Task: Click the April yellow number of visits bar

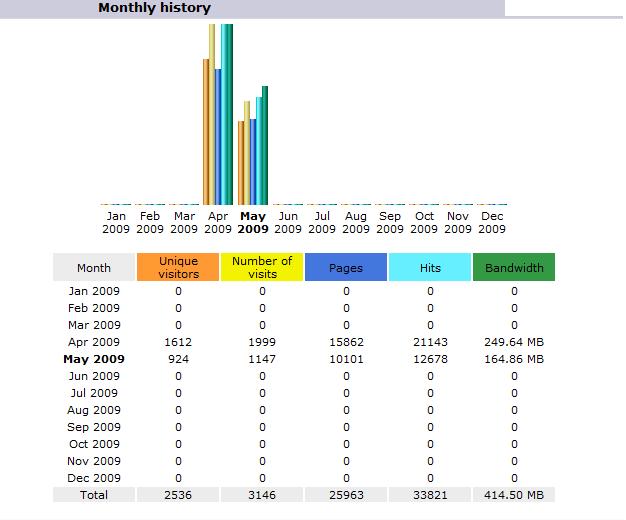Action: click(212, 114)
